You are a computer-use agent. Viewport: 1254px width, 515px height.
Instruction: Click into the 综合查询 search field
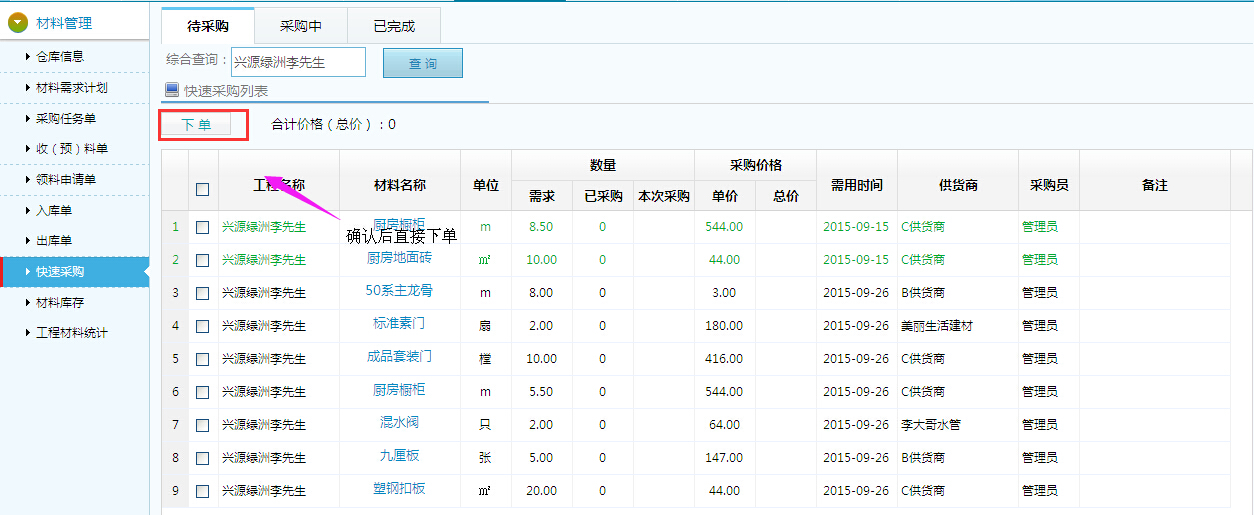298,62
